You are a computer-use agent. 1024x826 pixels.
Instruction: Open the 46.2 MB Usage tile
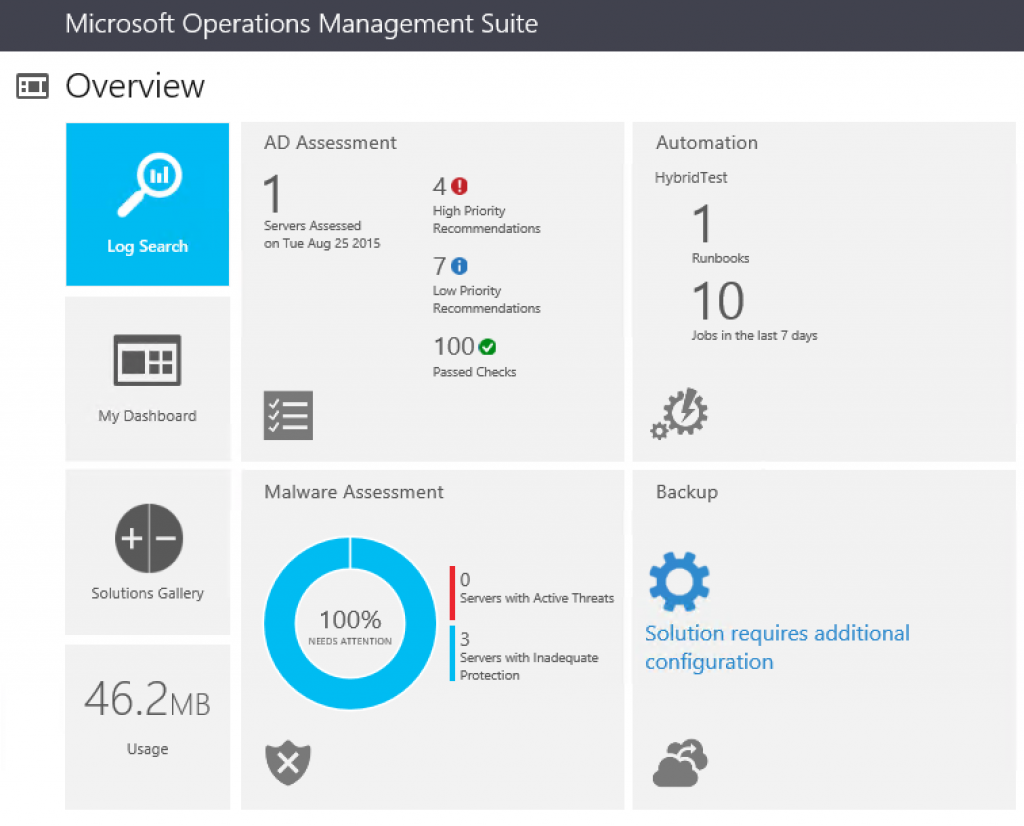click(148, 727)
